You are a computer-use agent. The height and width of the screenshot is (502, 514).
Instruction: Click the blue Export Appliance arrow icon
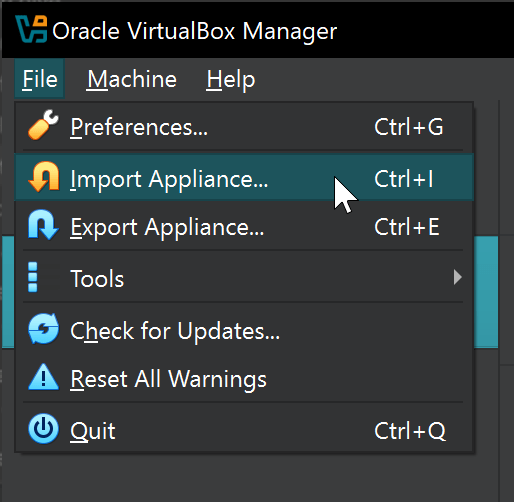point(43,225)
